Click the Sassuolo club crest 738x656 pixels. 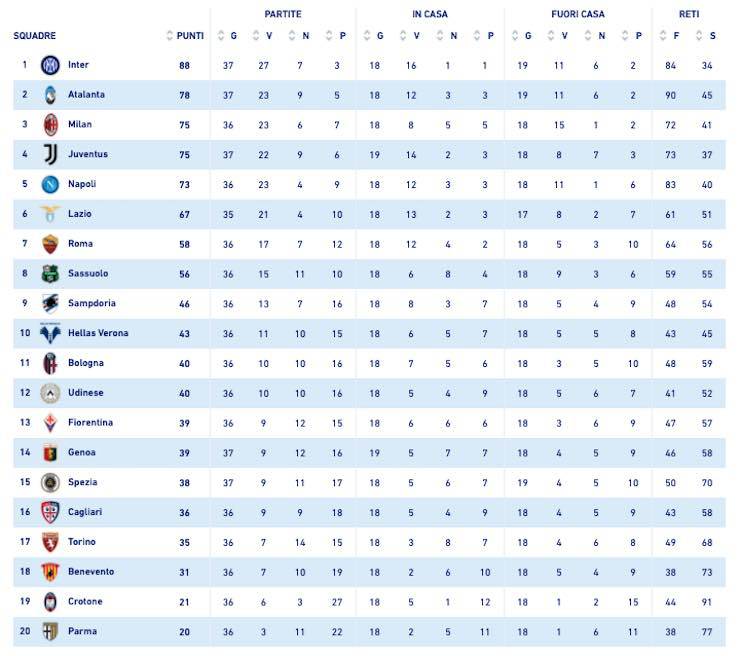(x=50, y=274)
